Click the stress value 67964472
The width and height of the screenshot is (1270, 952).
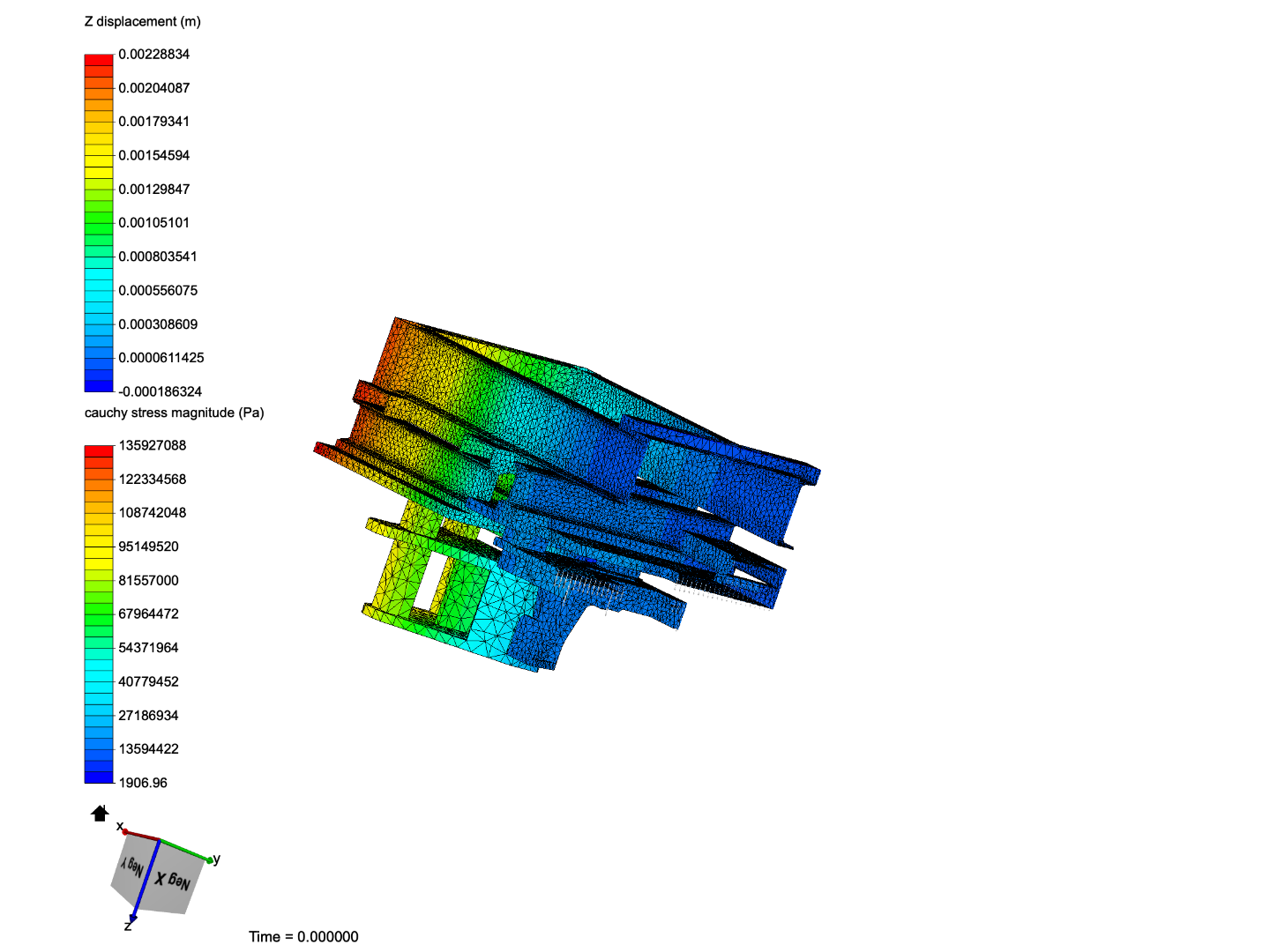(x=149, y=614)
